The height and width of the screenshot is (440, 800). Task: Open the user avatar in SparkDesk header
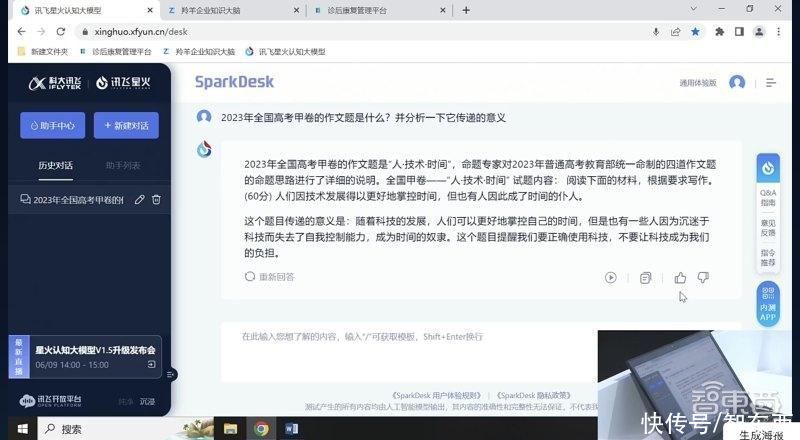coord(737,82)
